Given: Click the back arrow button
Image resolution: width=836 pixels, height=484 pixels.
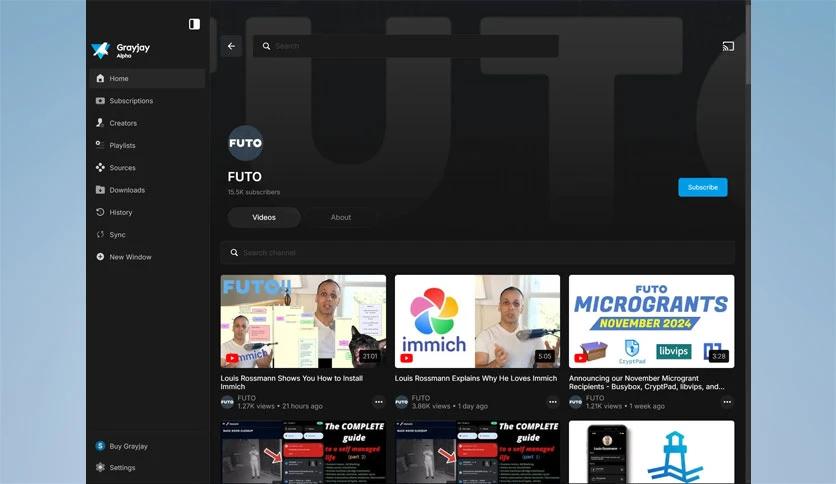Looking at the screenshot, I should coord(231,46).
